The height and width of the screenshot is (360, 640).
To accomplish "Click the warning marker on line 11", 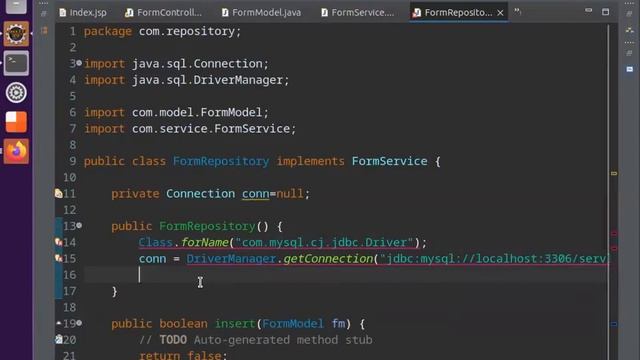I will [x=59, y=193].
